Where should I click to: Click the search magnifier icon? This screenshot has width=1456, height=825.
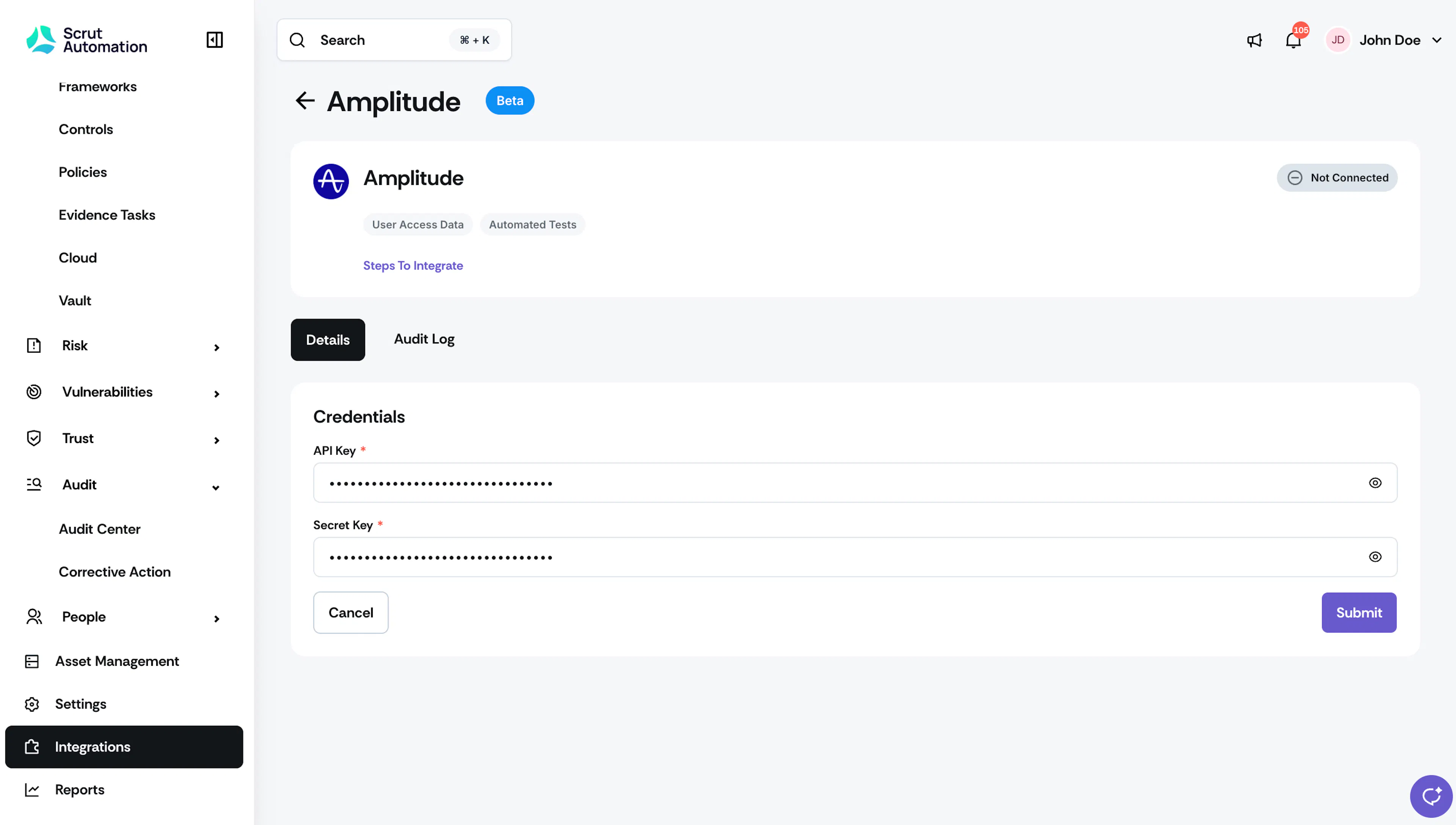[297, 40]
